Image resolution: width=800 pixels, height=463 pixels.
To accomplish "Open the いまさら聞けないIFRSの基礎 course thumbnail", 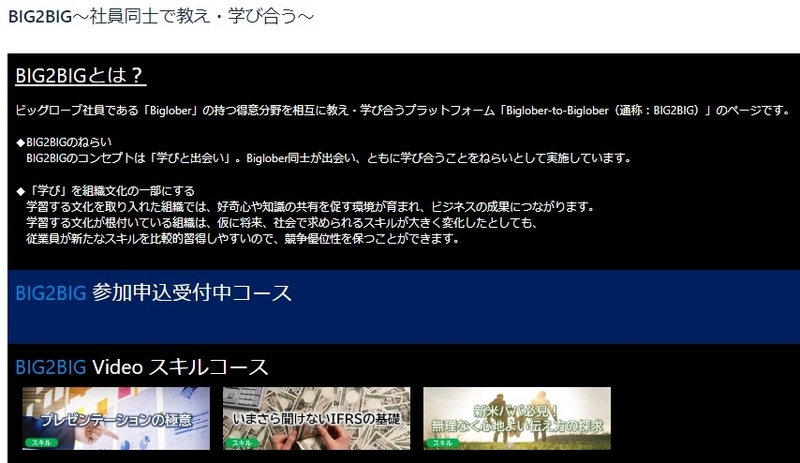I will click(x=316, y=418).
